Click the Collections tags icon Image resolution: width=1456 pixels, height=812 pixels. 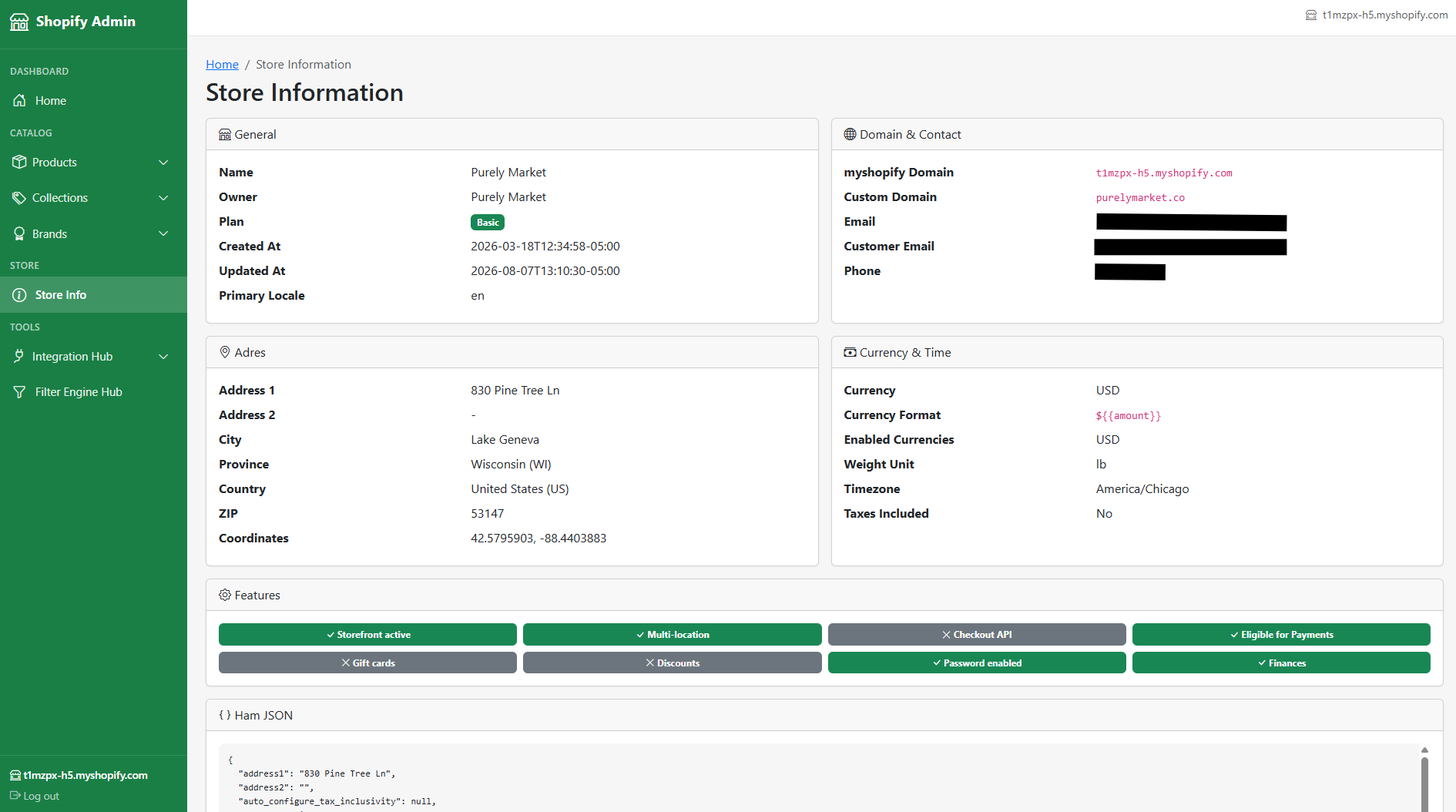[x=19, y=198]
